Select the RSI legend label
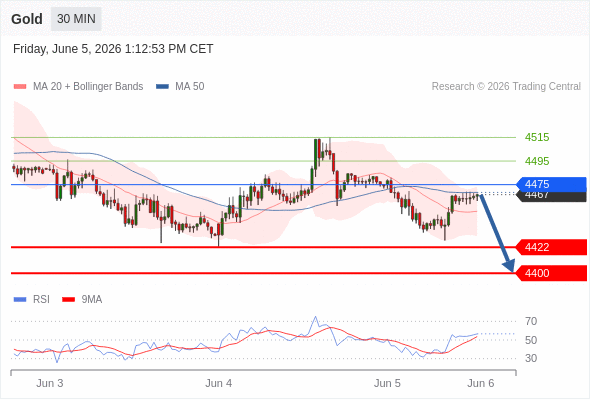The image size is (590, 400). pos(41,300)
